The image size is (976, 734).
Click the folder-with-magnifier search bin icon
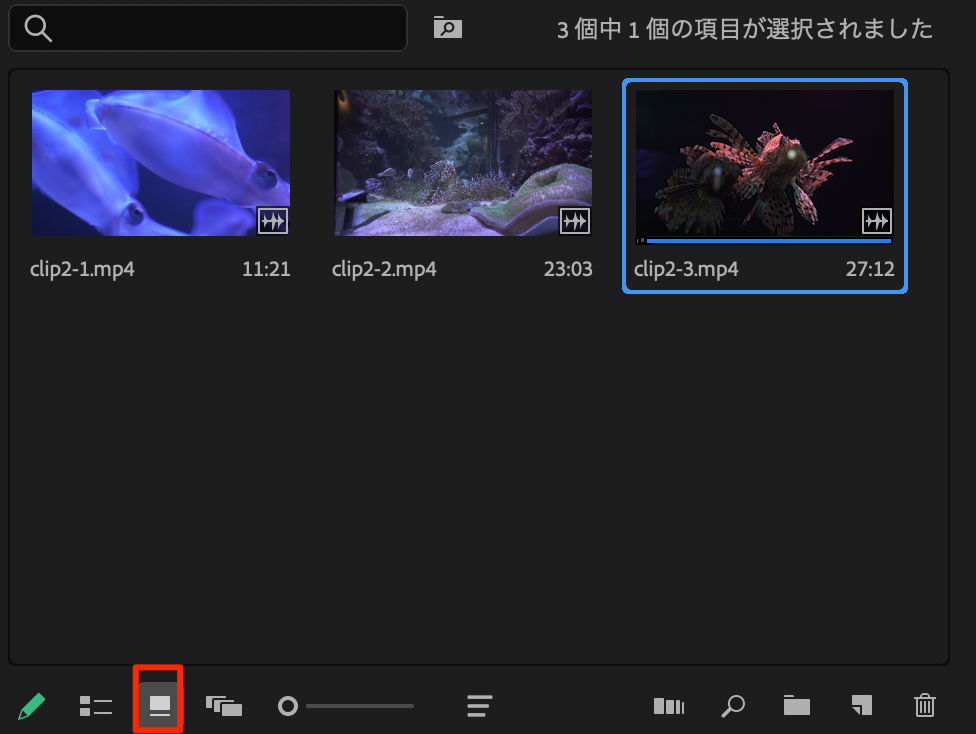(447, 28)
